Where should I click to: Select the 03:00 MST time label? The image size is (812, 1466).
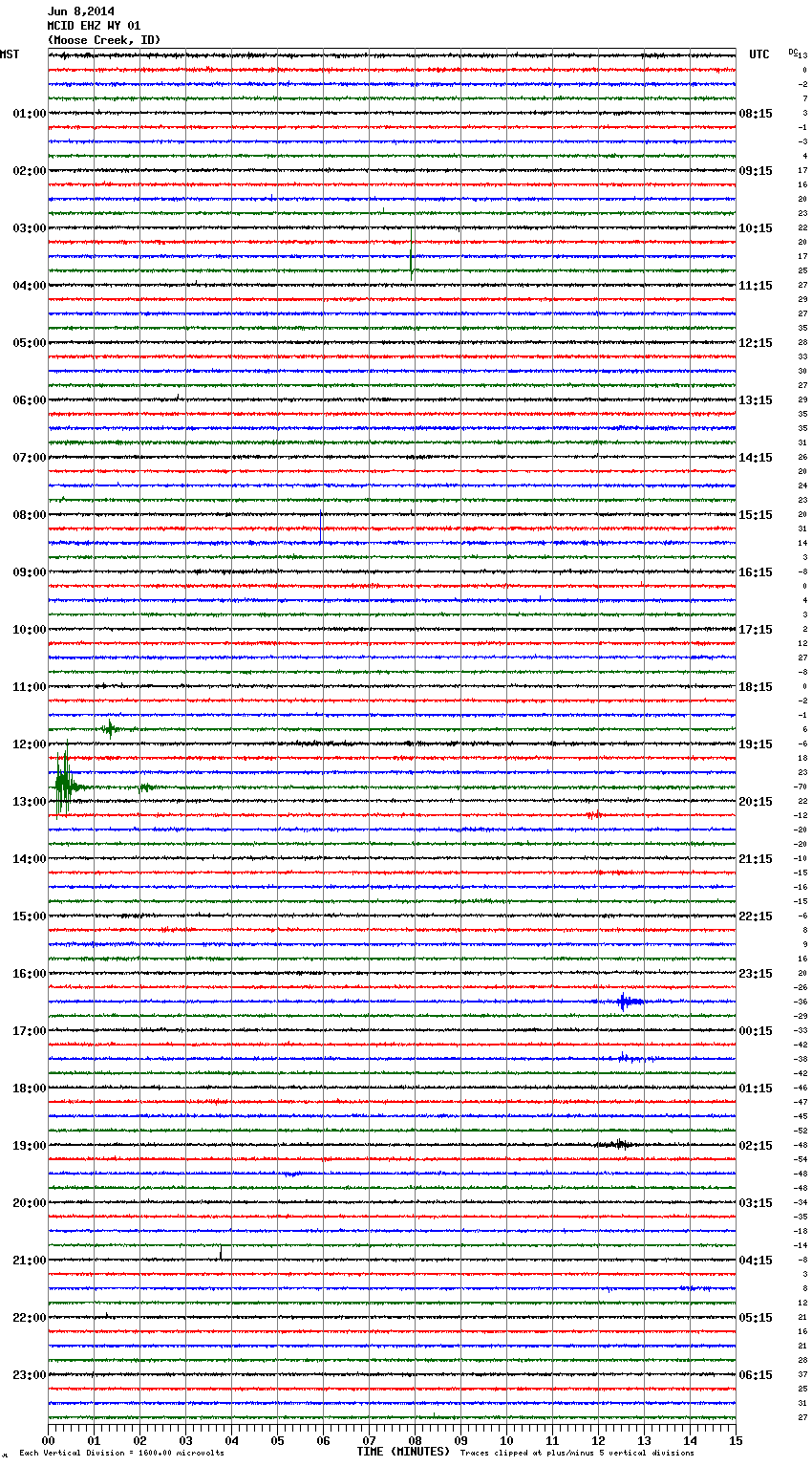29,228
